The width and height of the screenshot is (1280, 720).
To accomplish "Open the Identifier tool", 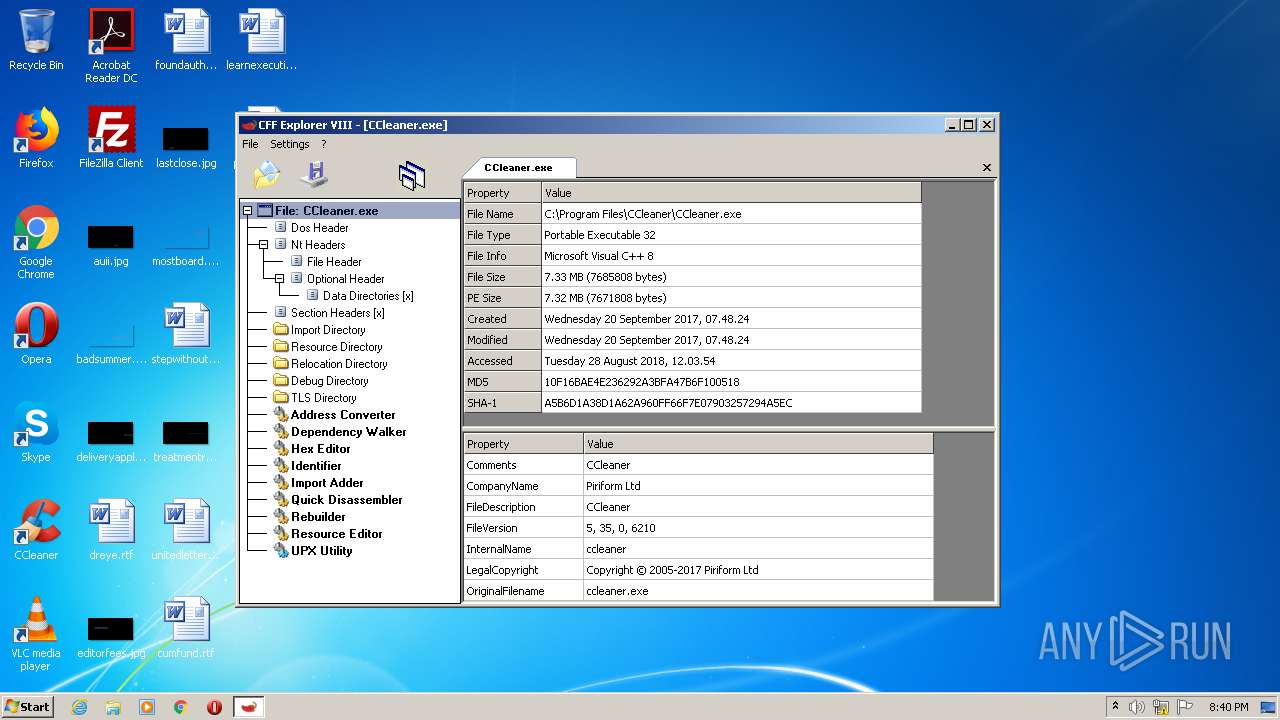I will pyautogui.click(x=316, y=466).
